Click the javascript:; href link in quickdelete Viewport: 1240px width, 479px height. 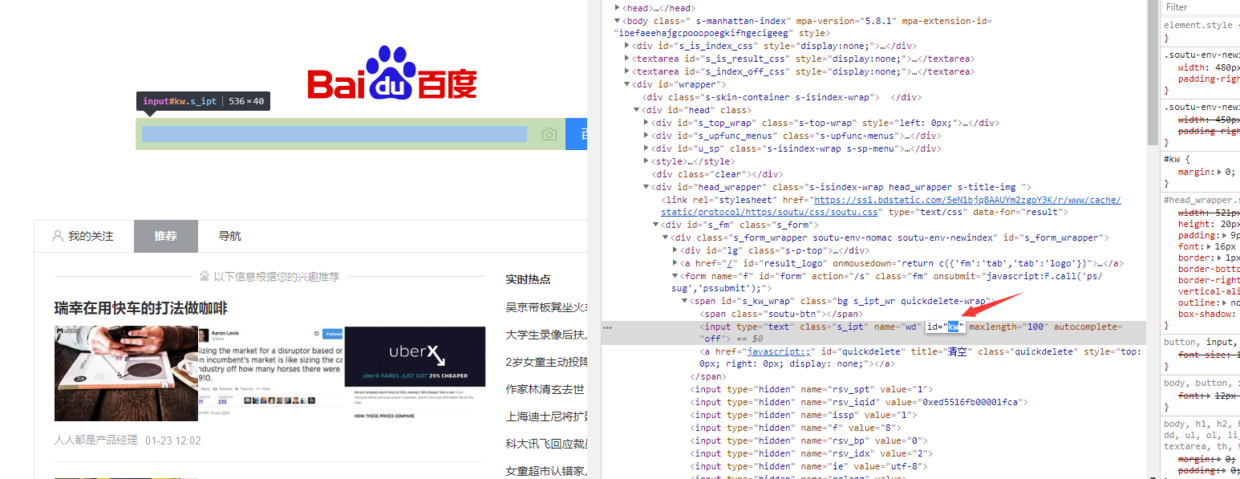pos(777,352)
